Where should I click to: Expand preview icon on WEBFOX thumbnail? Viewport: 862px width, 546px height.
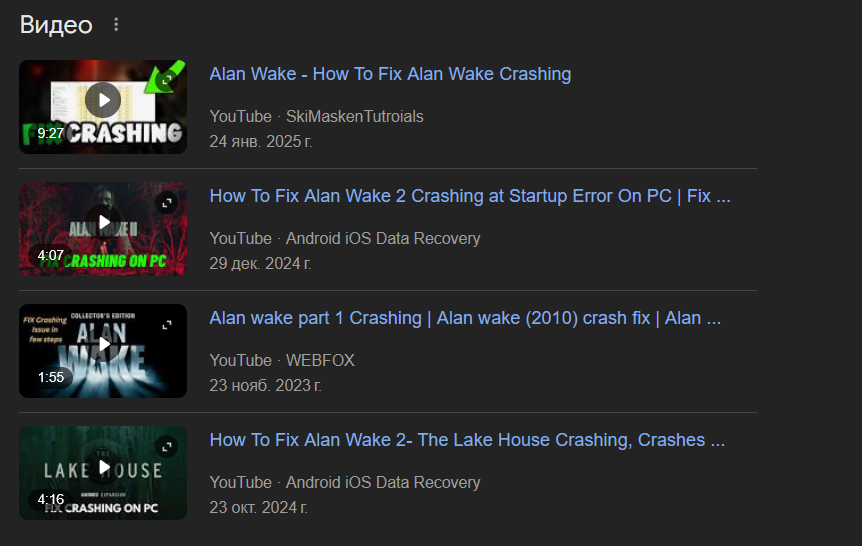(167, 325)
